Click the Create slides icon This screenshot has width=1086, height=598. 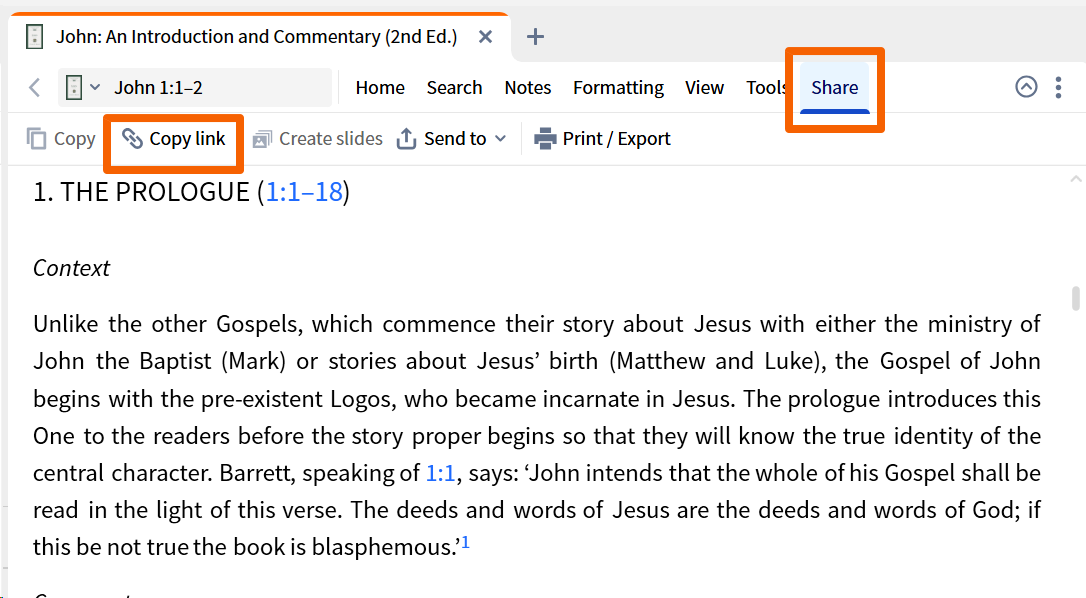pyautogui.click(x=262, y=139)
